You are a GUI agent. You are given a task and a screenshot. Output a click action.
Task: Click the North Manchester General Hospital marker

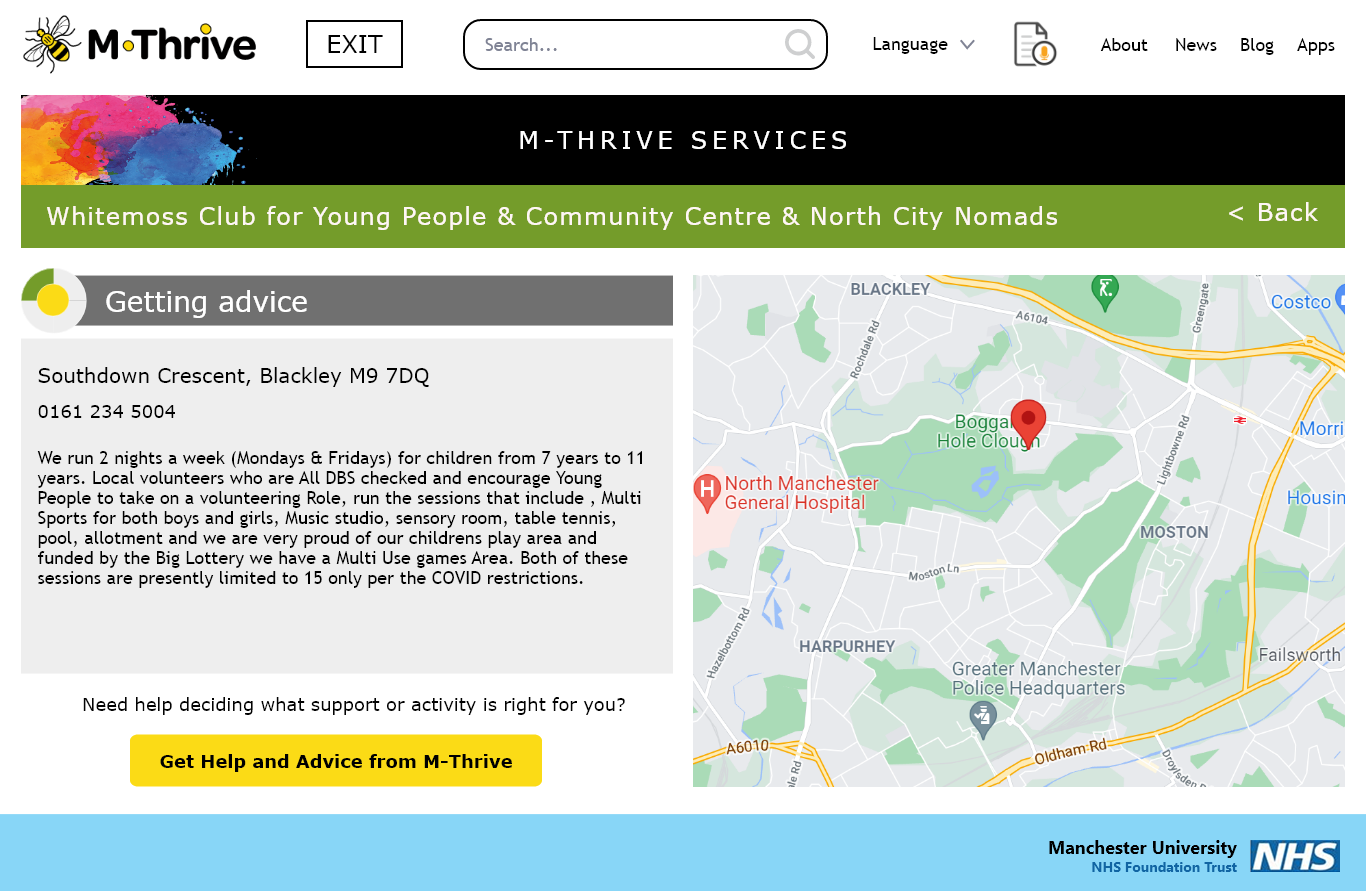pyautogui.click(x=708, y=492)
